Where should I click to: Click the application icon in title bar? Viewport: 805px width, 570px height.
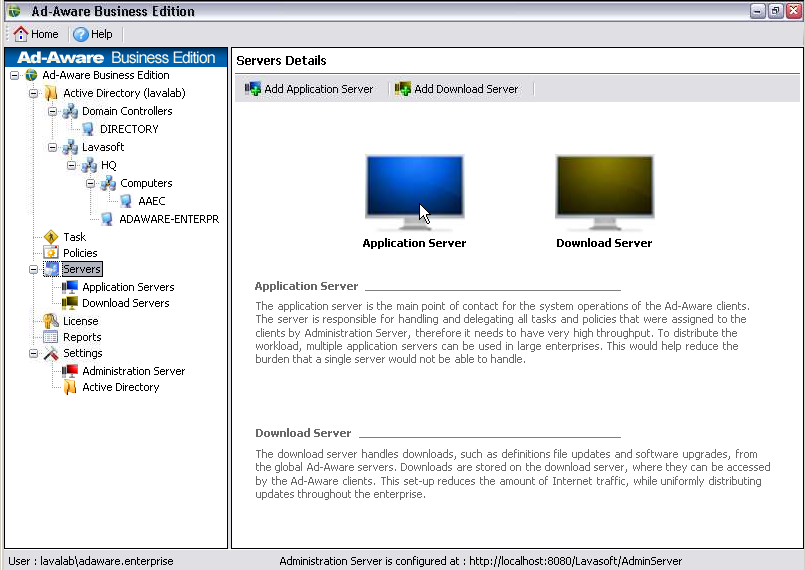point(15,11)
